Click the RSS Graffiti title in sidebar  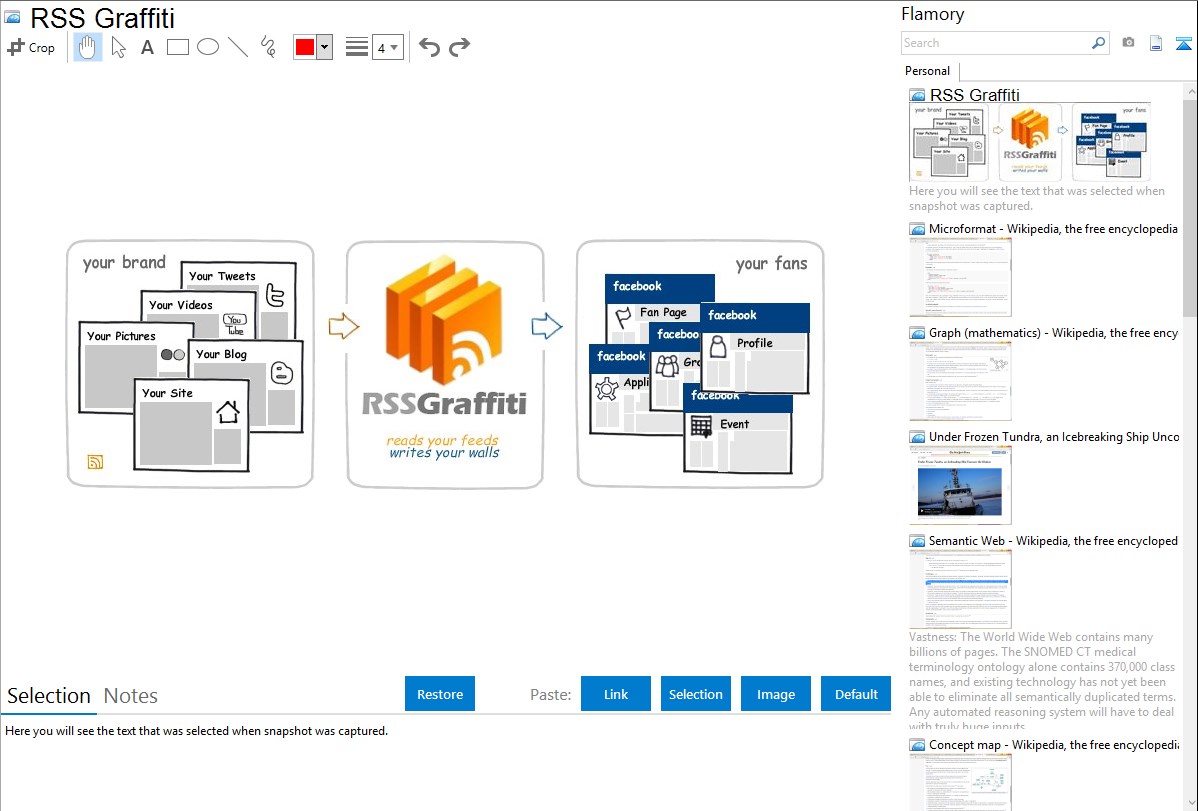point(974,95)
